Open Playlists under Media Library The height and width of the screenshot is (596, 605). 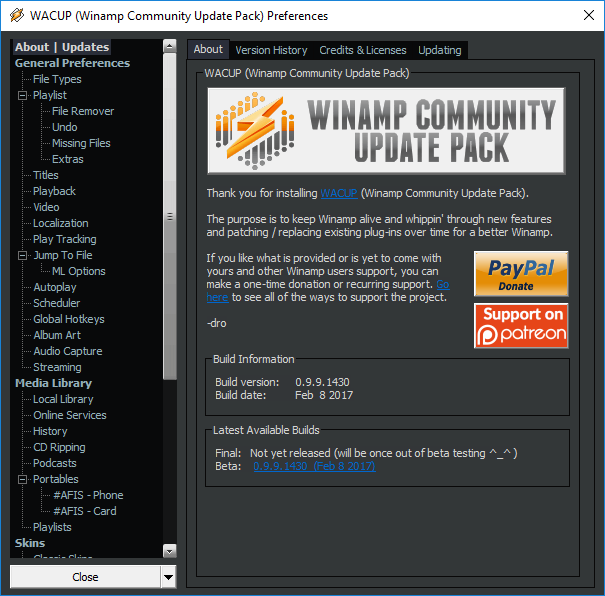point(52,528)
